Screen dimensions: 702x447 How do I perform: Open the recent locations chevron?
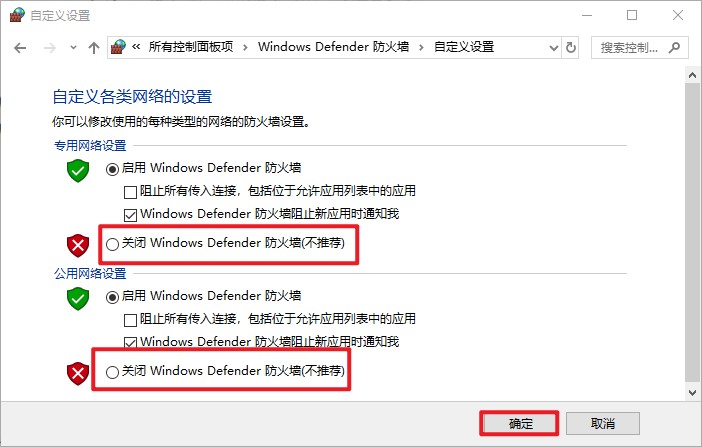73,47
